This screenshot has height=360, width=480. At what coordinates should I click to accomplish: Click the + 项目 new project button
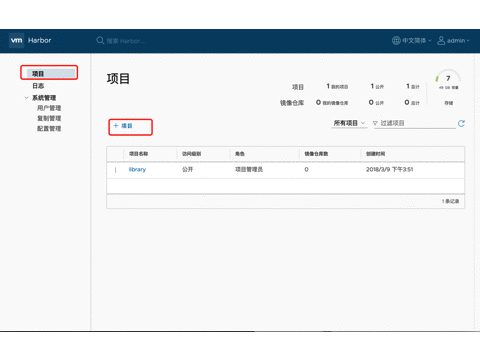[123, 126]
